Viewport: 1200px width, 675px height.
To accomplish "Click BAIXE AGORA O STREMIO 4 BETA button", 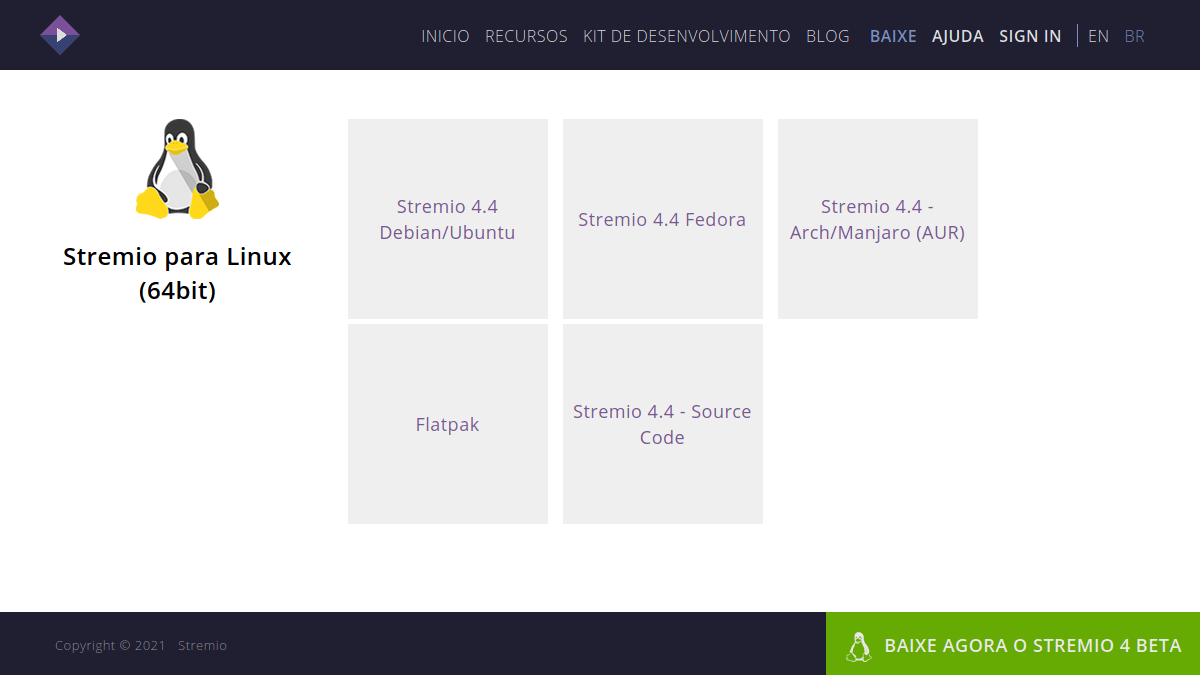I will click(x=1013, y=644).
